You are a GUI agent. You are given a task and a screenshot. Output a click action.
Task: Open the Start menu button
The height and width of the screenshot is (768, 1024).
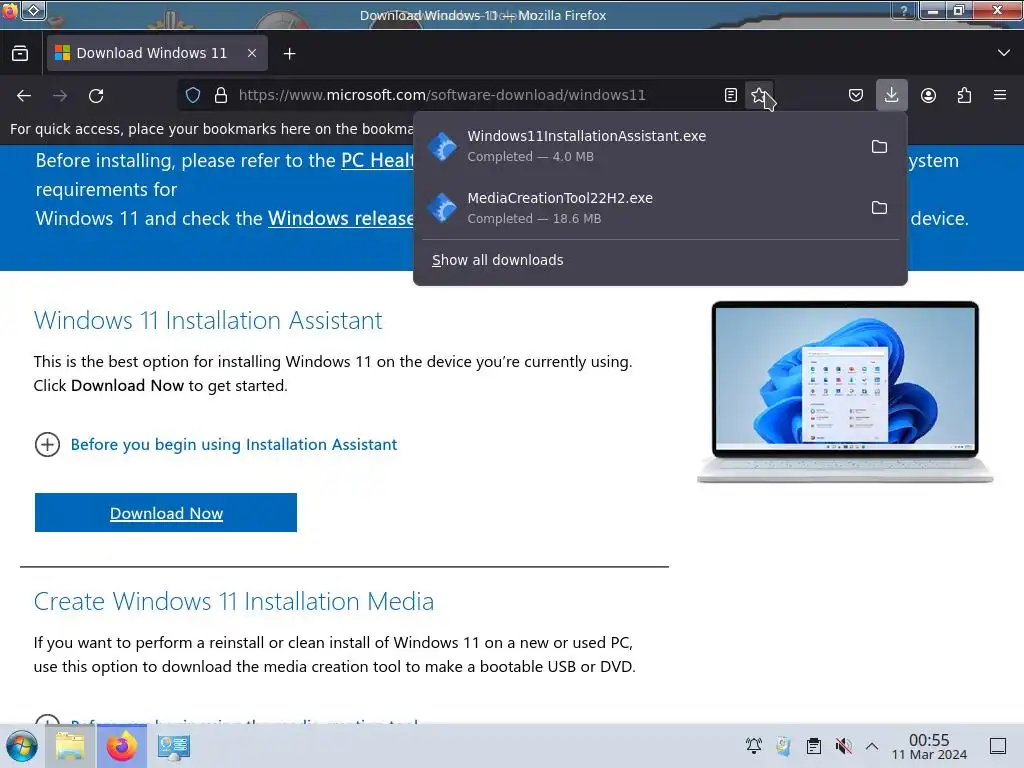pyautogui.click(x=22, y=746)
